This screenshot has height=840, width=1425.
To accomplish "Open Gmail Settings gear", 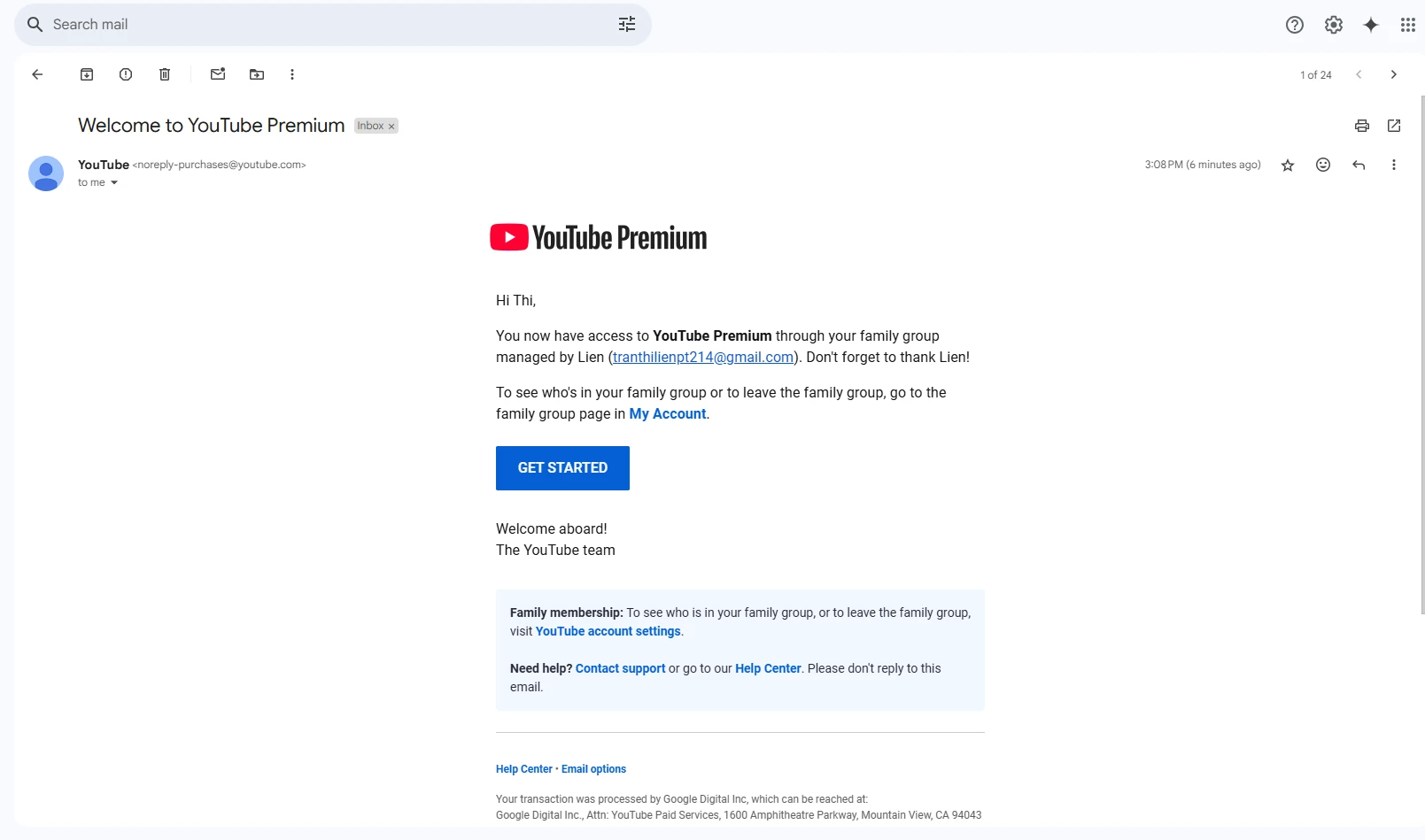I will pos(1334,25).
